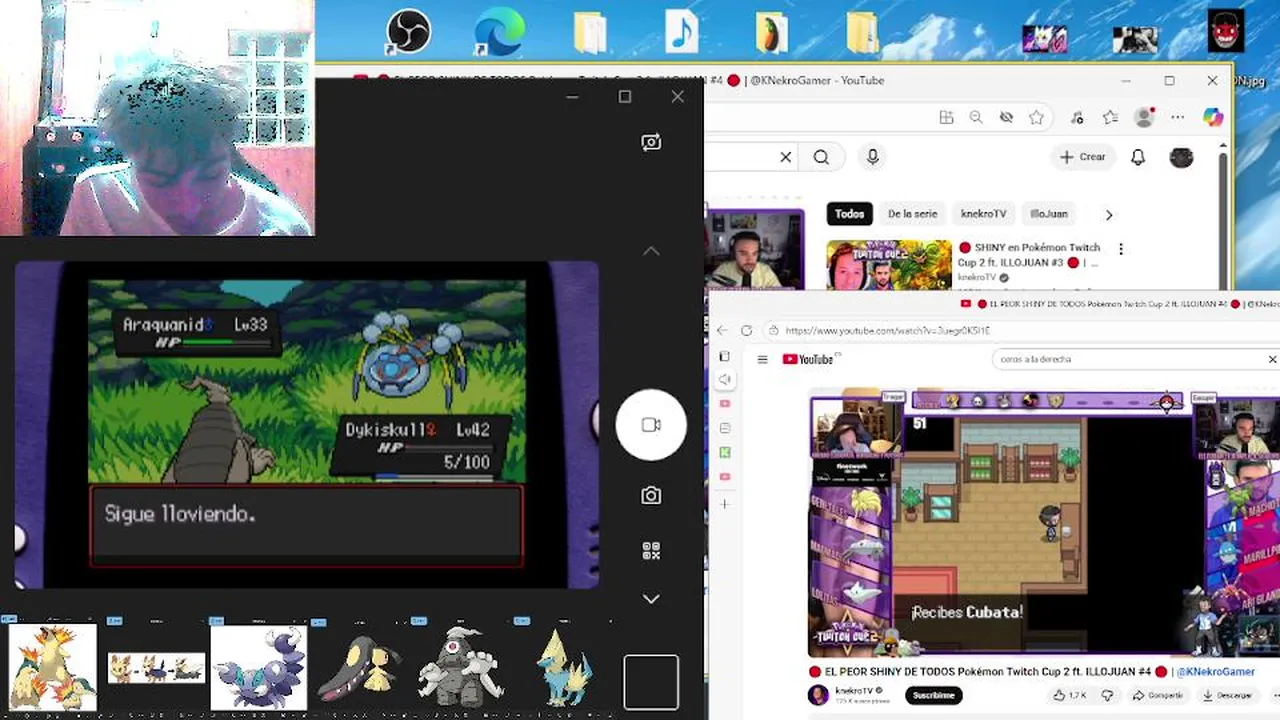1280x720 pixels.
Task: Open tracking prevention eye icon
Action: [1007, 117]
